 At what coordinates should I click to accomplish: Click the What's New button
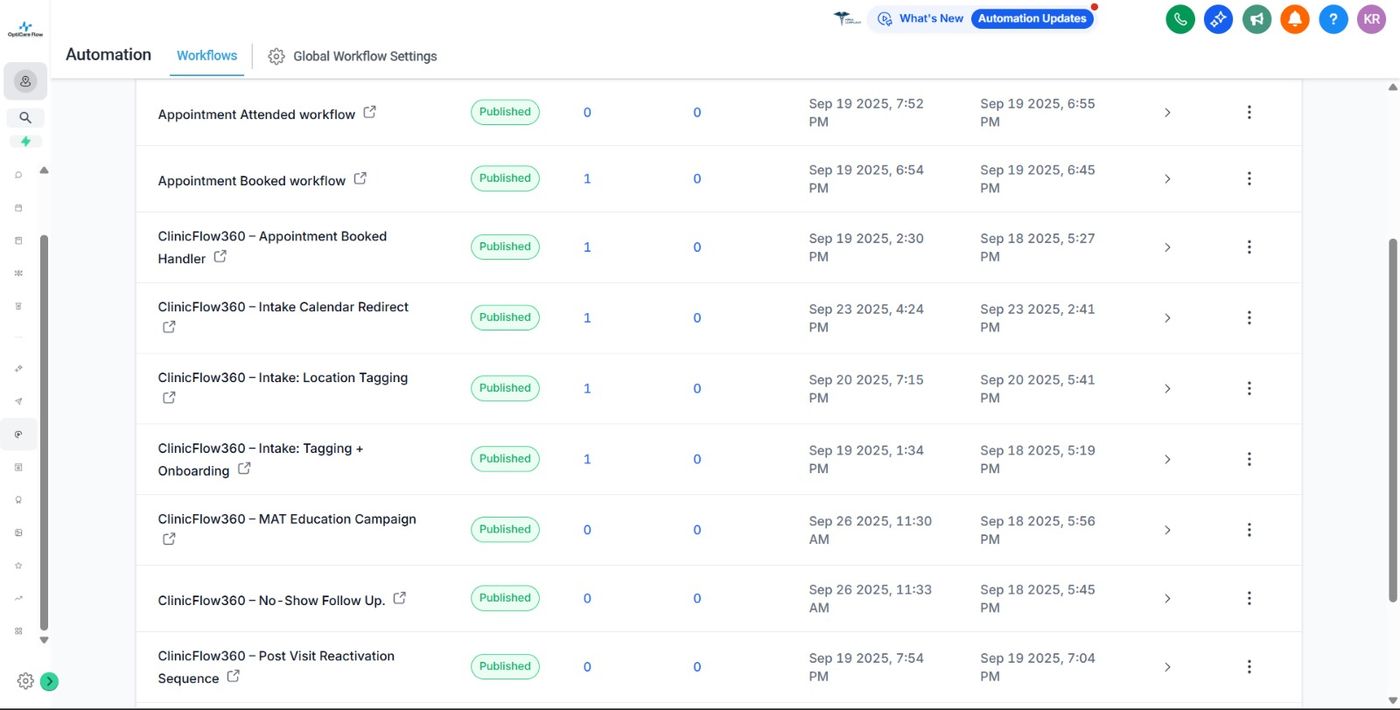pos(921,19)
